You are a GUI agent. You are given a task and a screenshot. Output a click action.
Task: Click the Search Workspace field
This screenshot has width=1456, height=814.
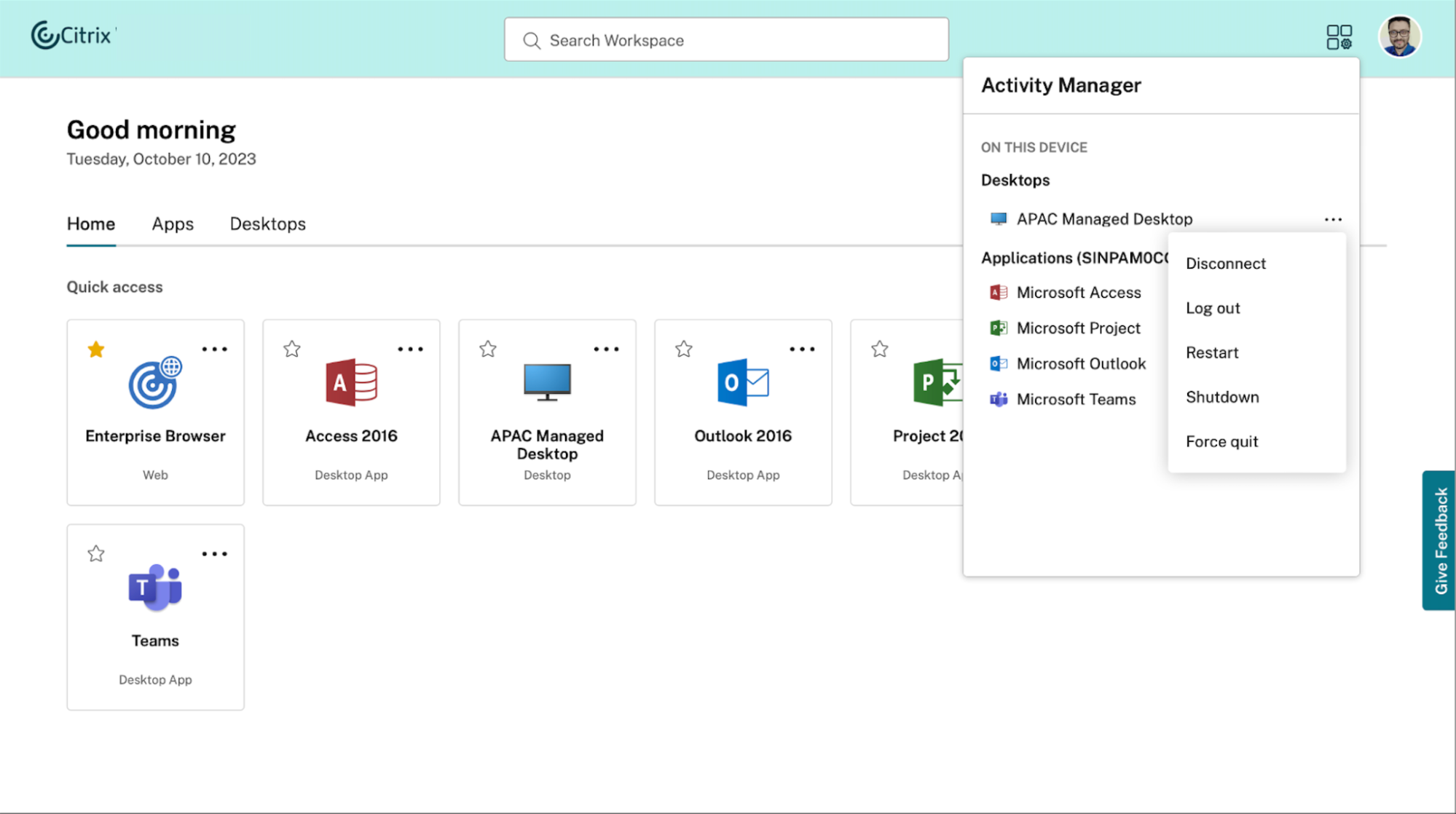point(726,40)
